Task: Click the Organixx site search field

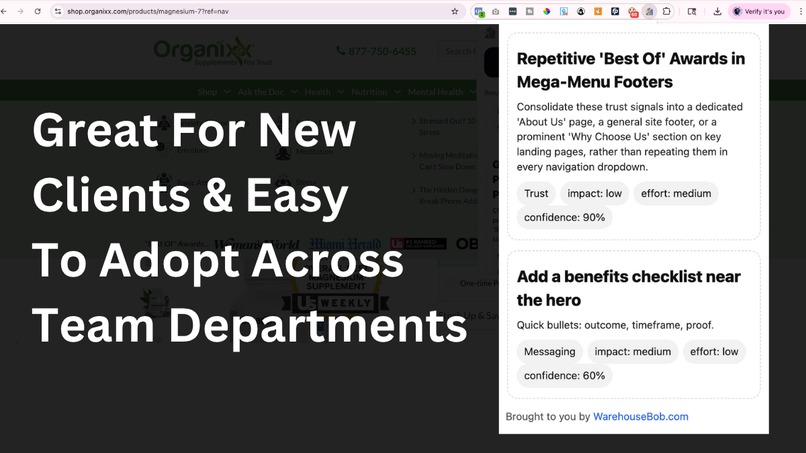Action: pos(457,51)
